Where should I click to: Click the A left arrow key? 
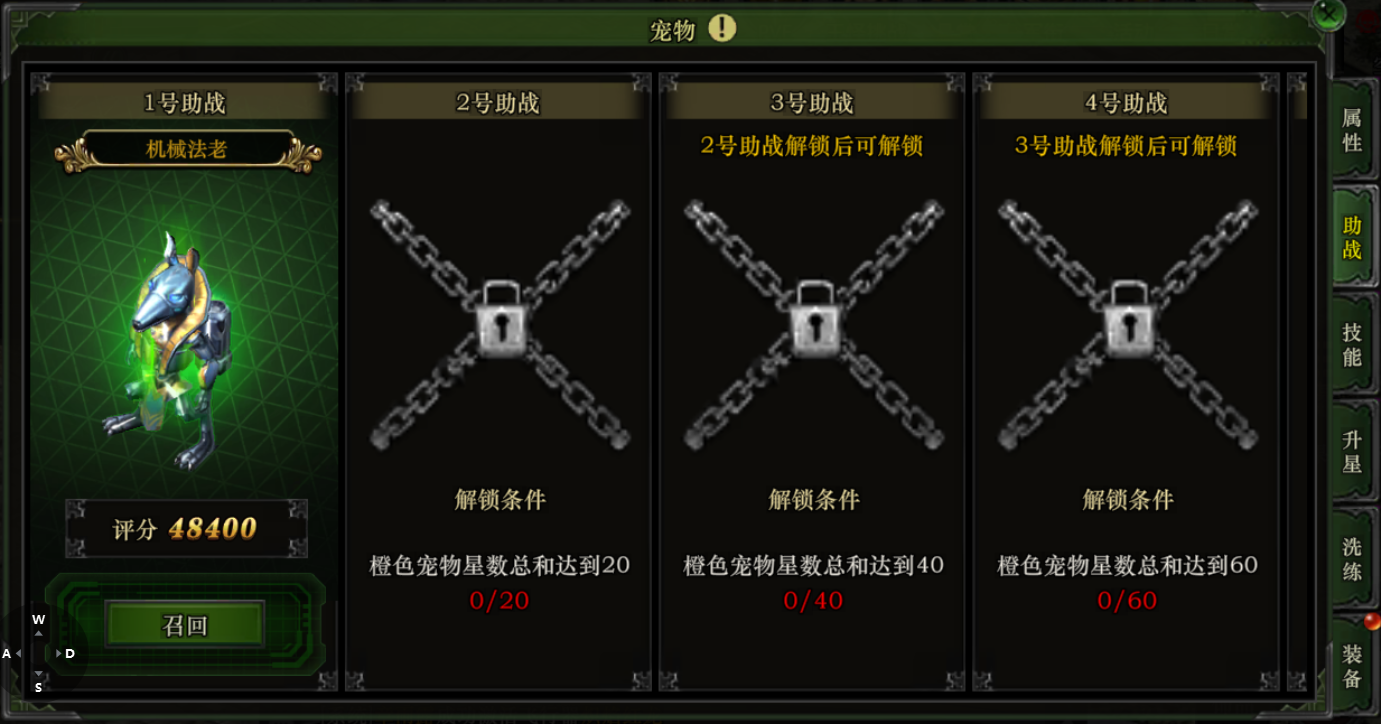(x=12, y=653)
